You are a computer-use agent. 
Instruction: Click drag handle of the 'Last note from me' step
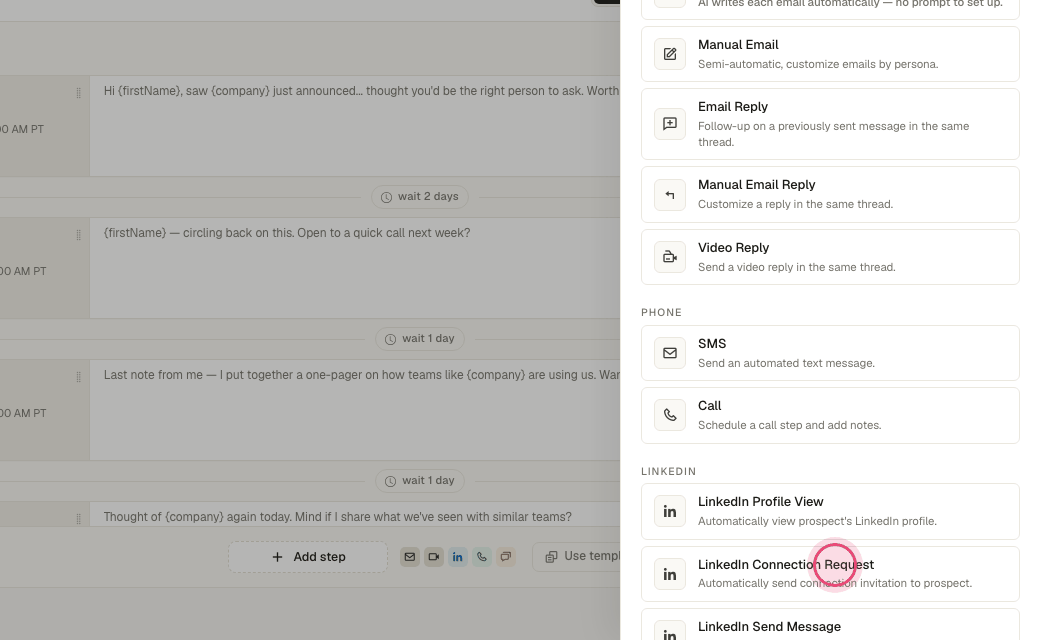(78, 377)
